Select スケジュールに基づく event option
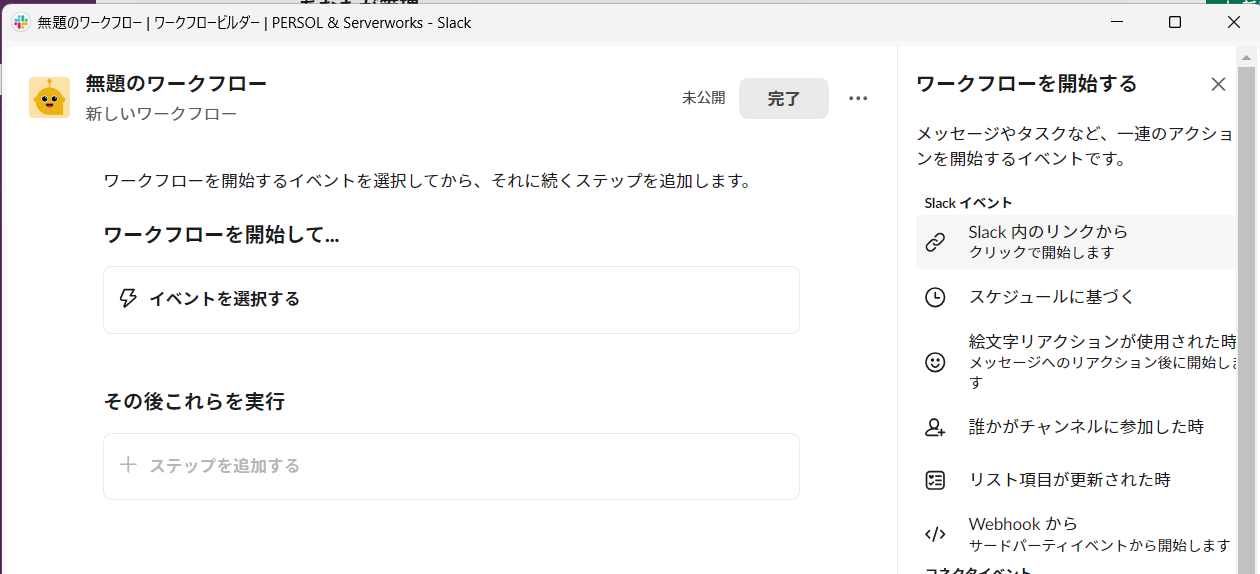1260x574 pixels. (1076, 297)
